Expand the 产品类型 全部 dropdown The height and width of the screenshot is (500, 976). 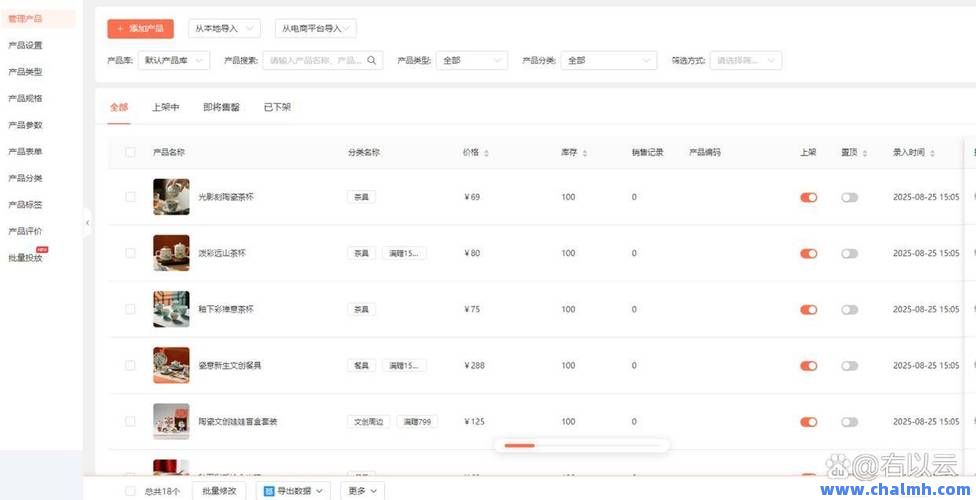click(x=472, y=60)
